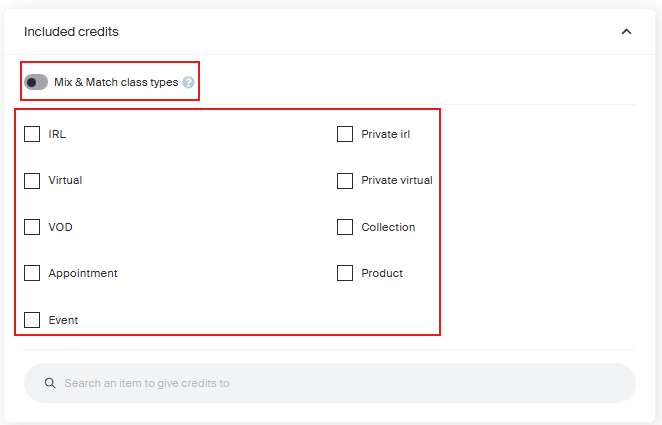The image size is (662, 425).
Task: Click the Included credits header title
Action: pyautogui.click(x=71, y=32)
